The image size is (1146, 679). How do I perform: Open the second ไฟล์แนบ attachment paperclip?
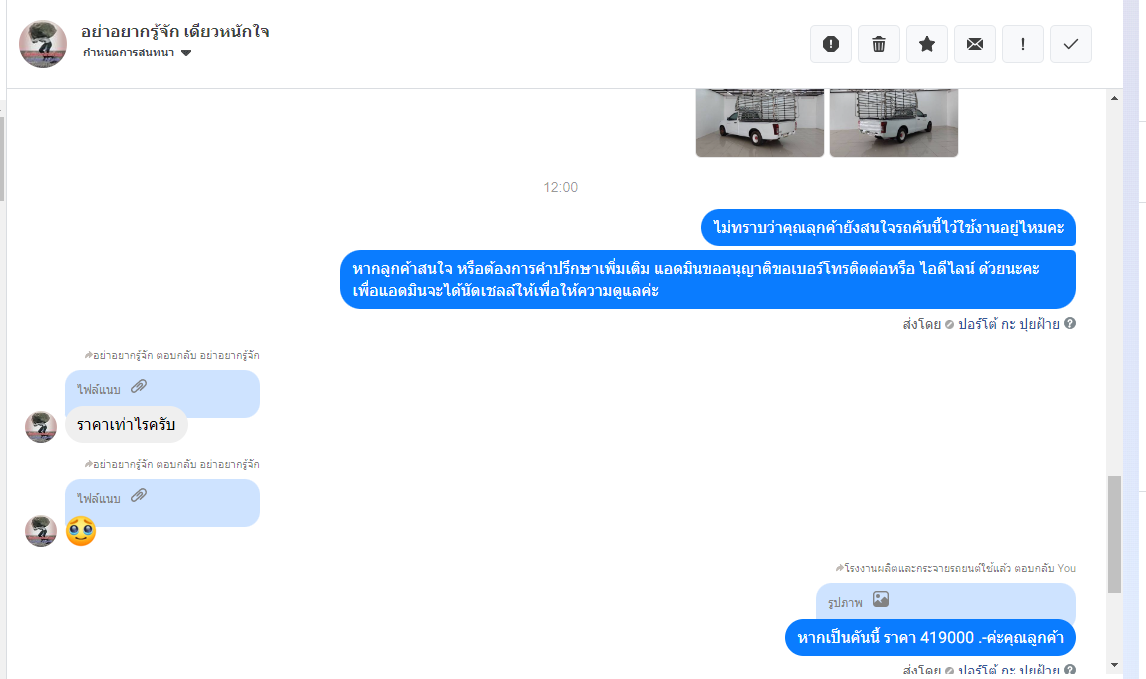139,496
